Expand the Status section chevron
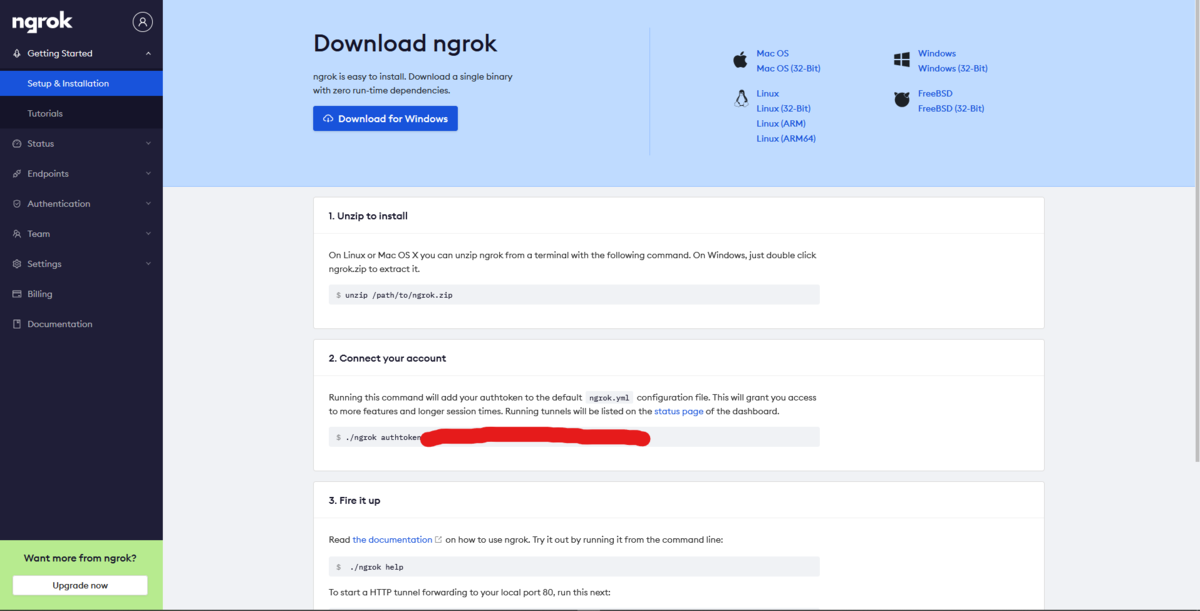Image resolution: width=1200 pixels, height=611 pixels. [x=148, y=144]
